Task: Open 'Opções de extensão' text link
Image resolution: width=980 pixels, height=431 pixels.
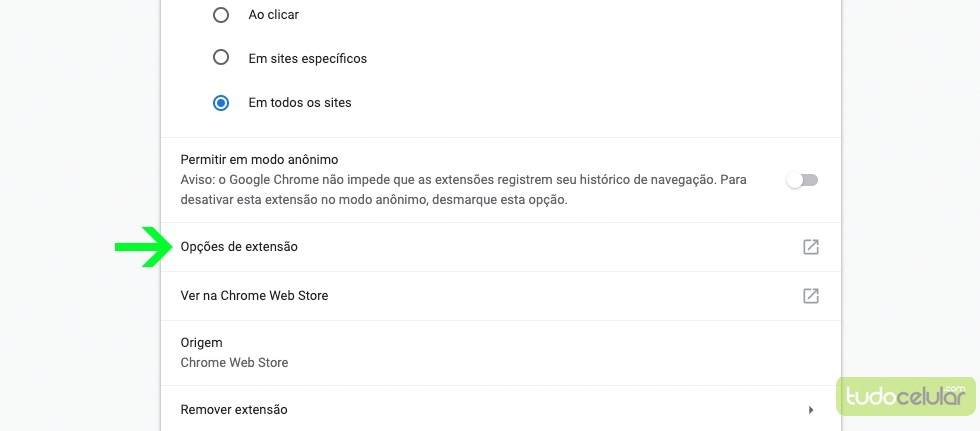Action: tap(239, 247)
